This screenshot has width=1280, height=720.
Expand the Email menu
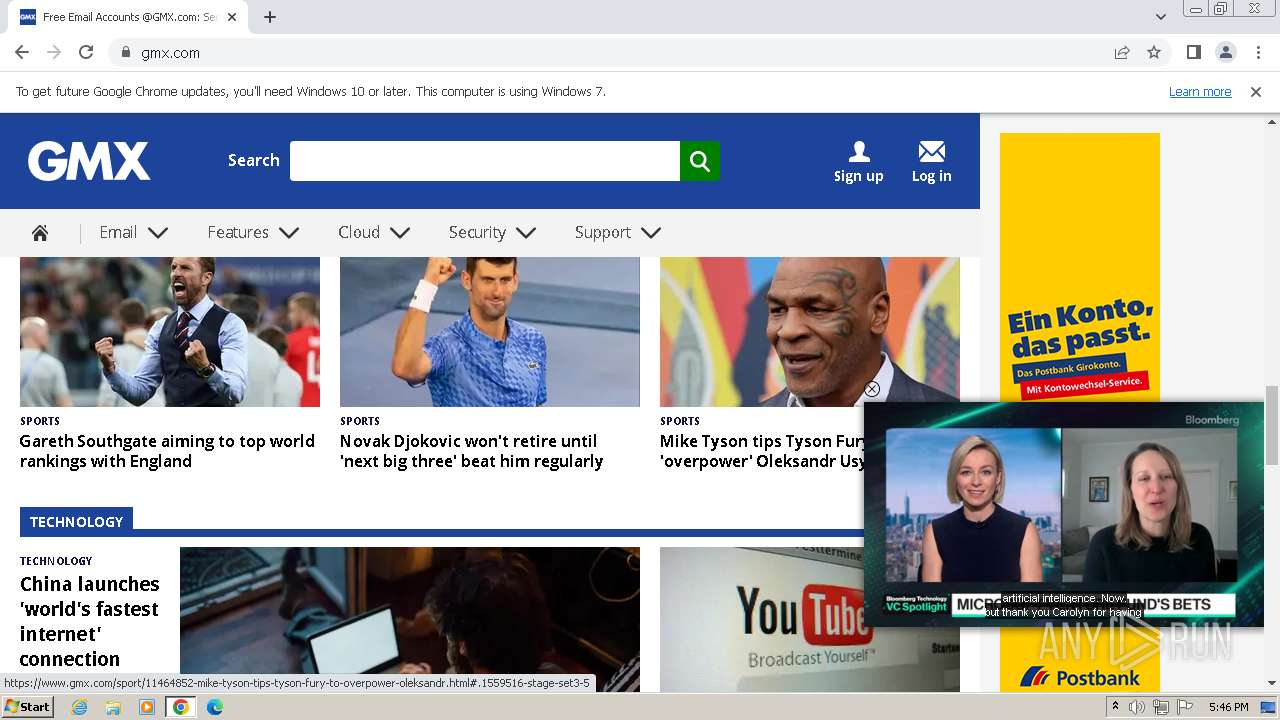coord(133,232)
